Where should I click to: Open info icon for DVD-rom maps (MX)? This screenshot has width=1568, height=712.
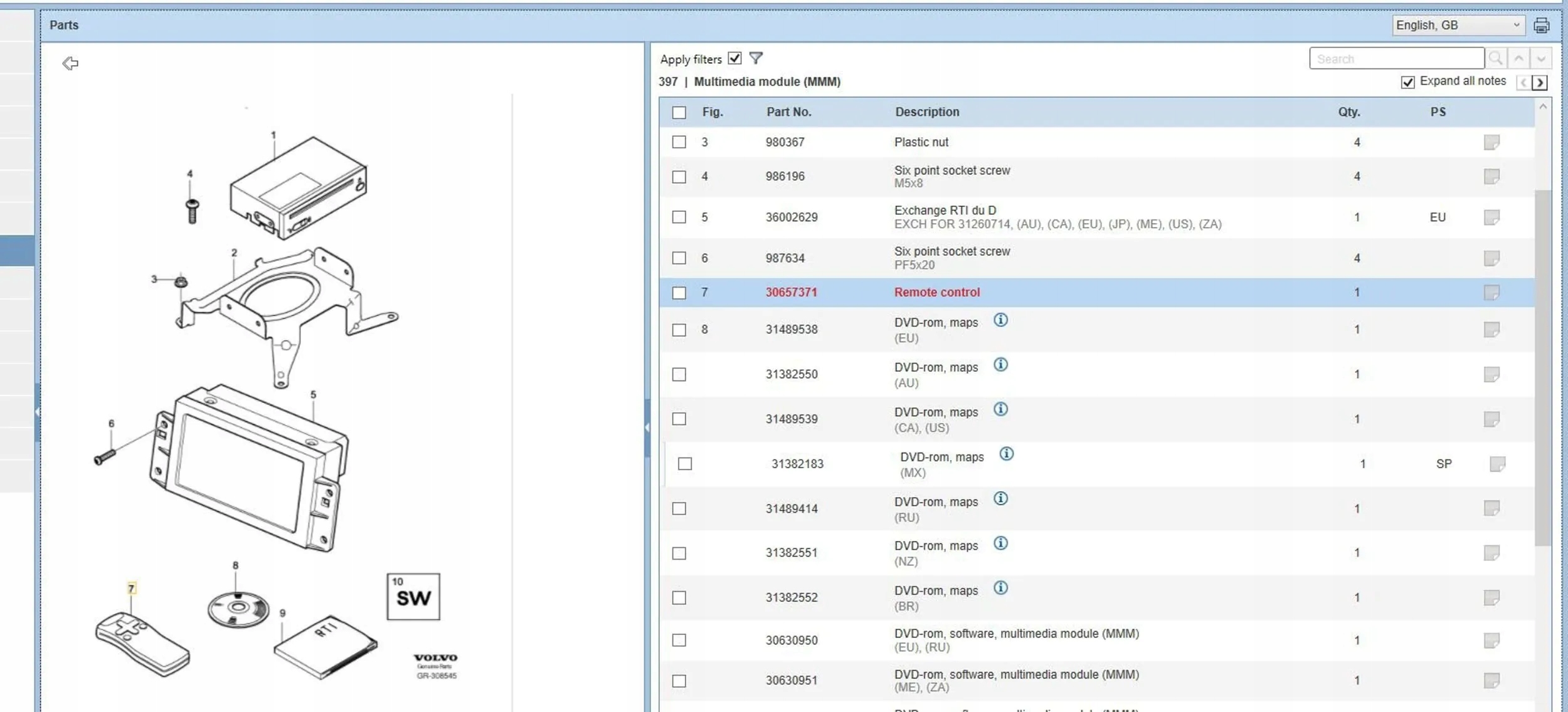(x=1006, y=454)
